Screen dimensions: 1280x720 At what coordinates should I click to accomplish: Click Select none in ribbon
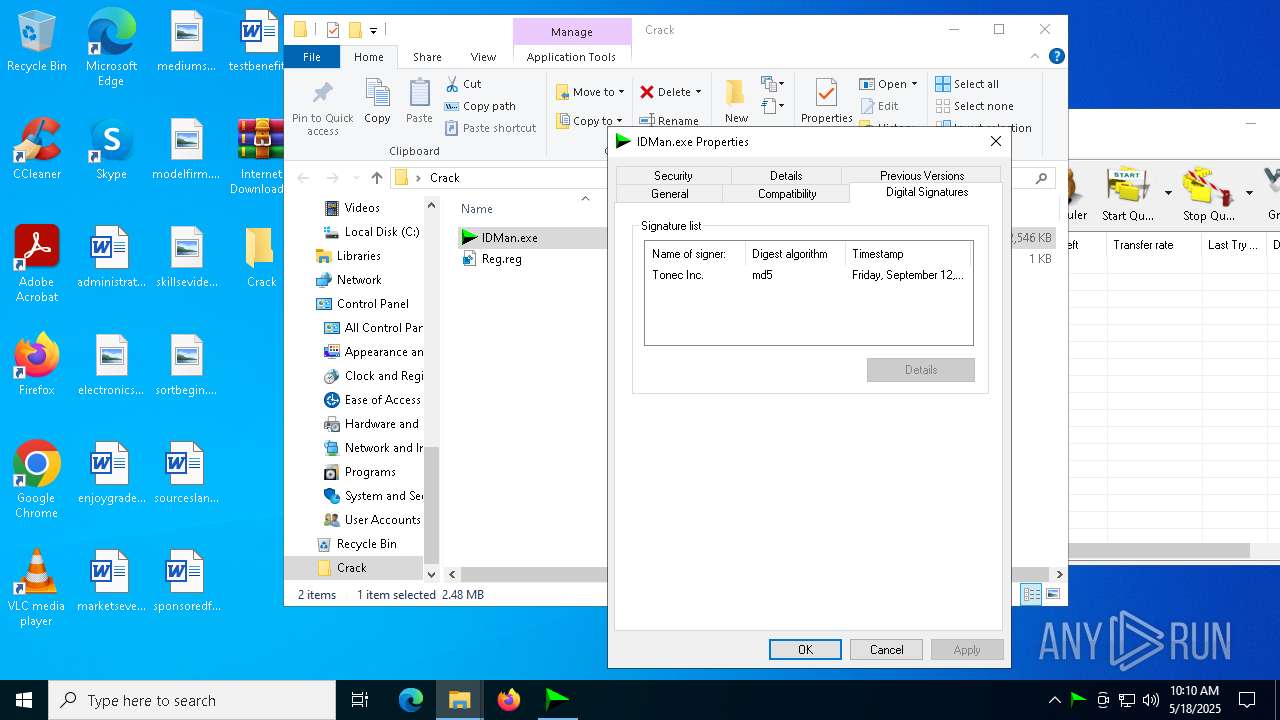(975, 106)
